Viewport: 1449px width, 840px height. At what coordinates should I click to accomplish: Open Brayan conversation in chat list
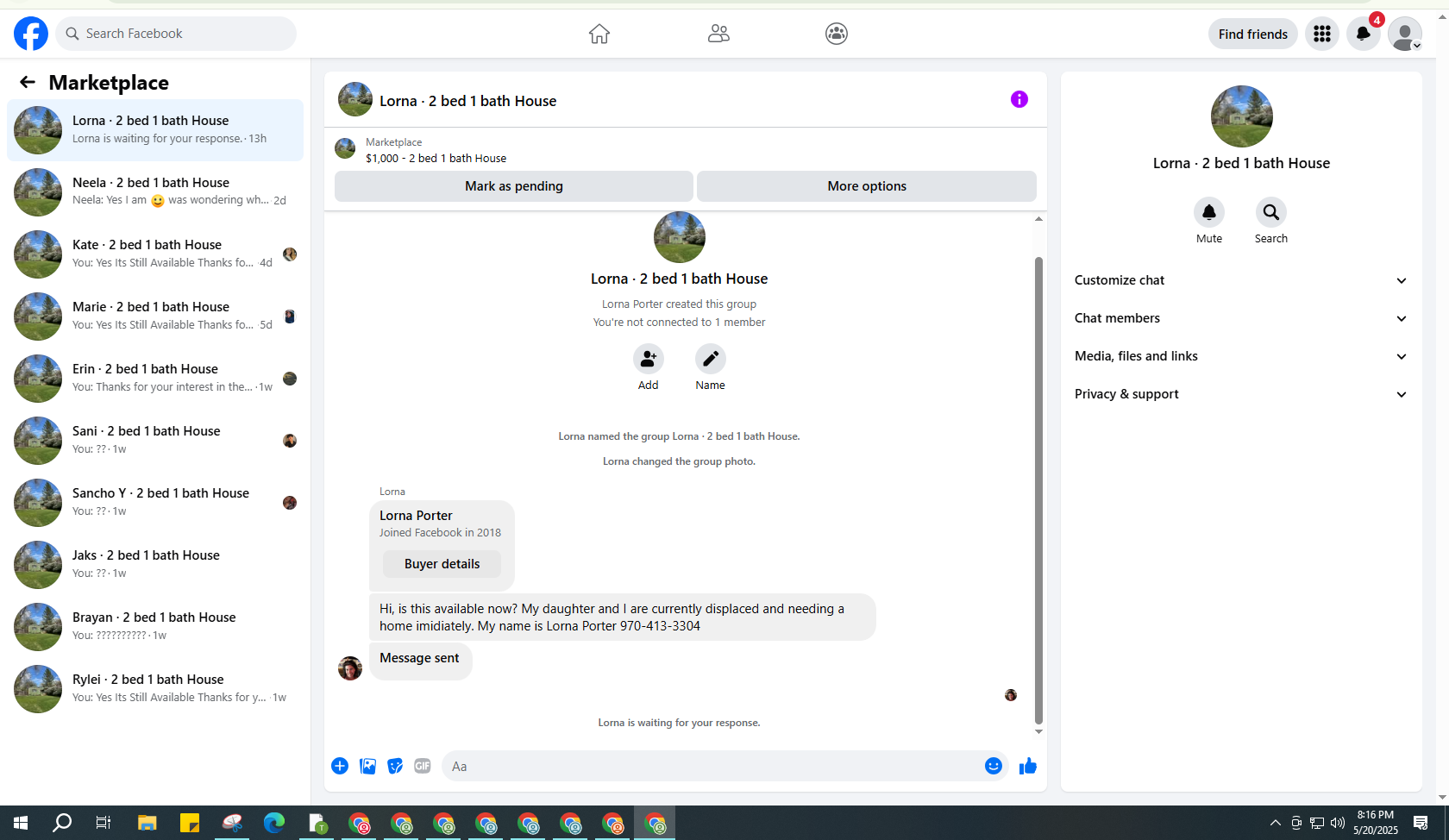tap(155, 627)
